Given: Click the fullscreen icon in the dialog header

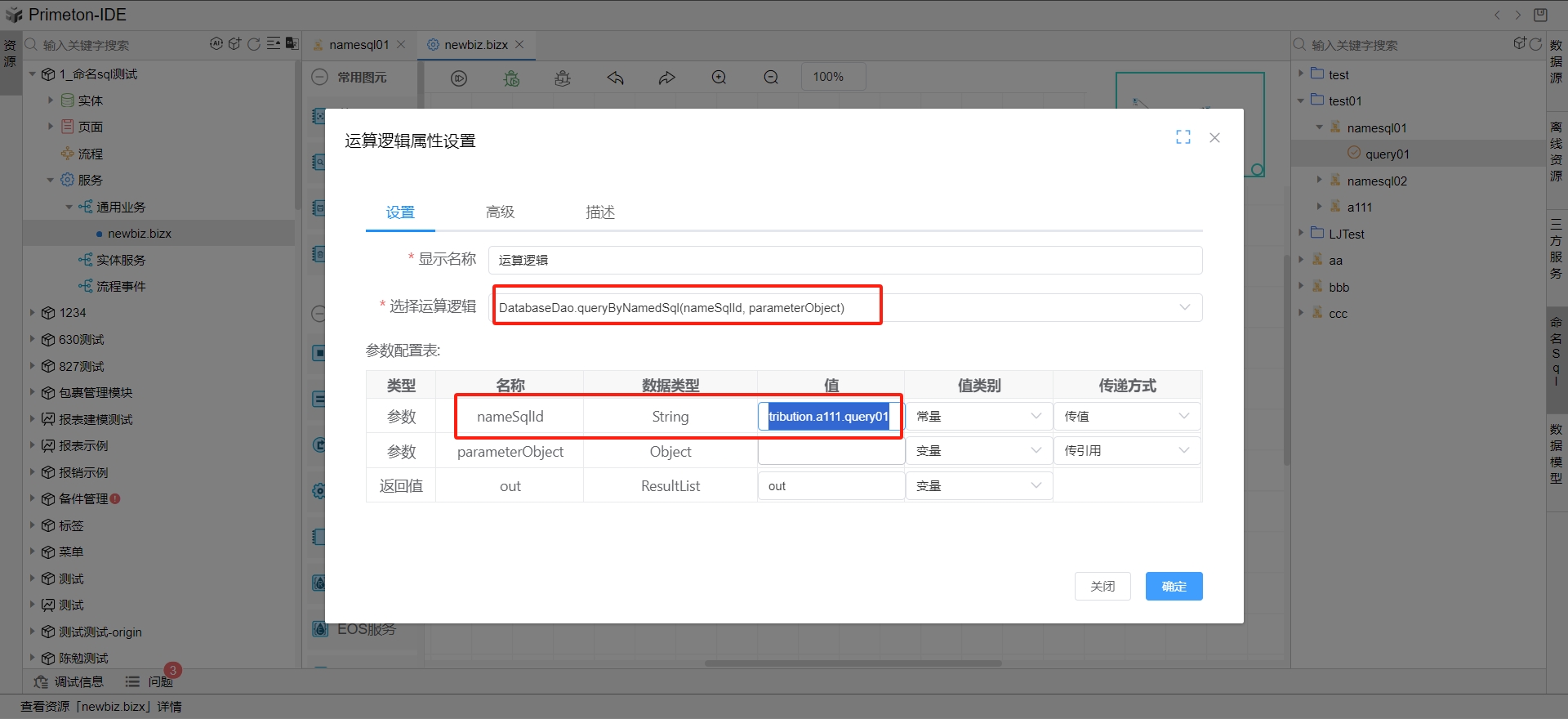Looking at the screenshot, I should pyautogui.click(x=1183, y=137).
